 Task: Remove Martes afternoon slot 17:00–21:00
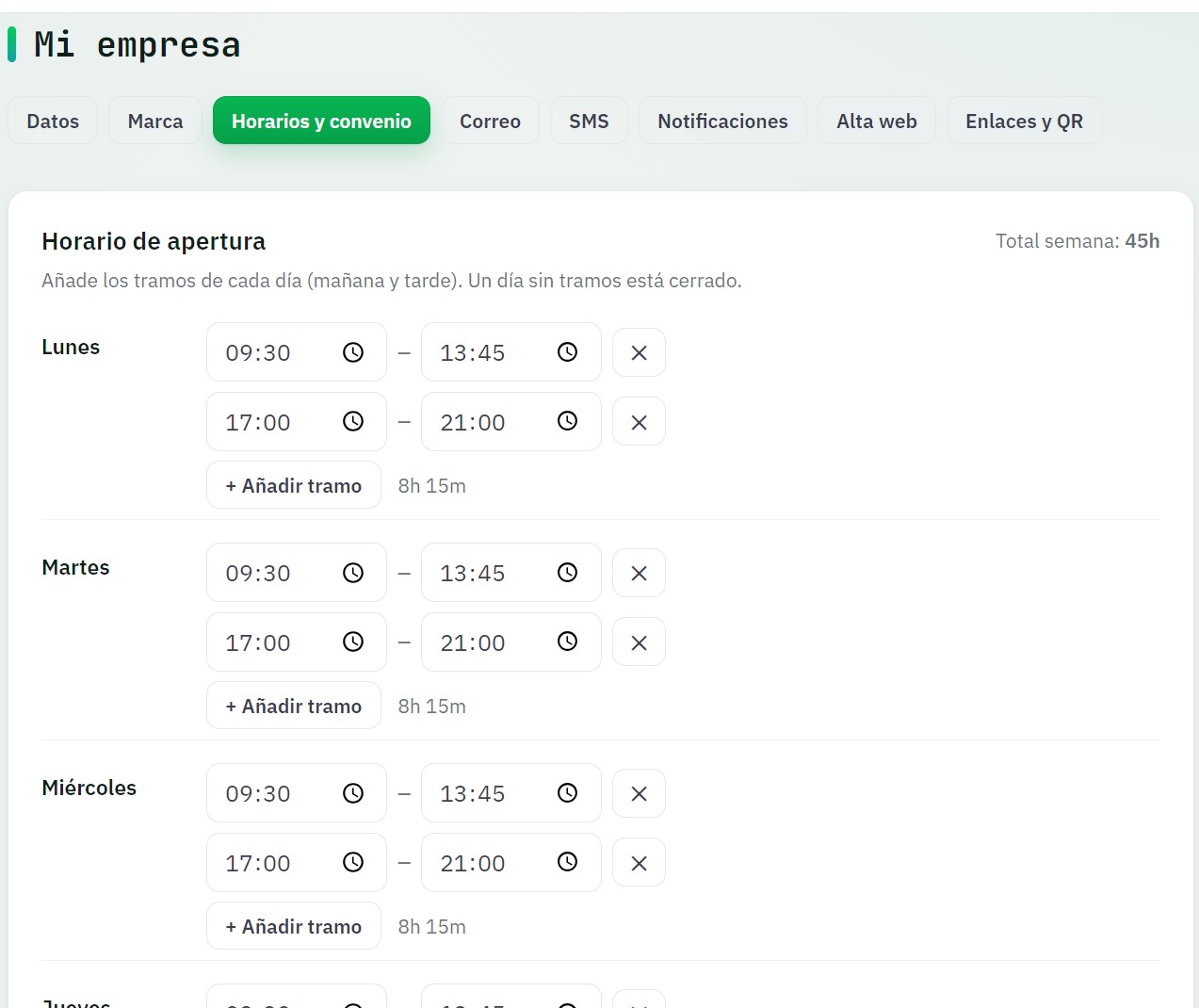pos(639,642)
